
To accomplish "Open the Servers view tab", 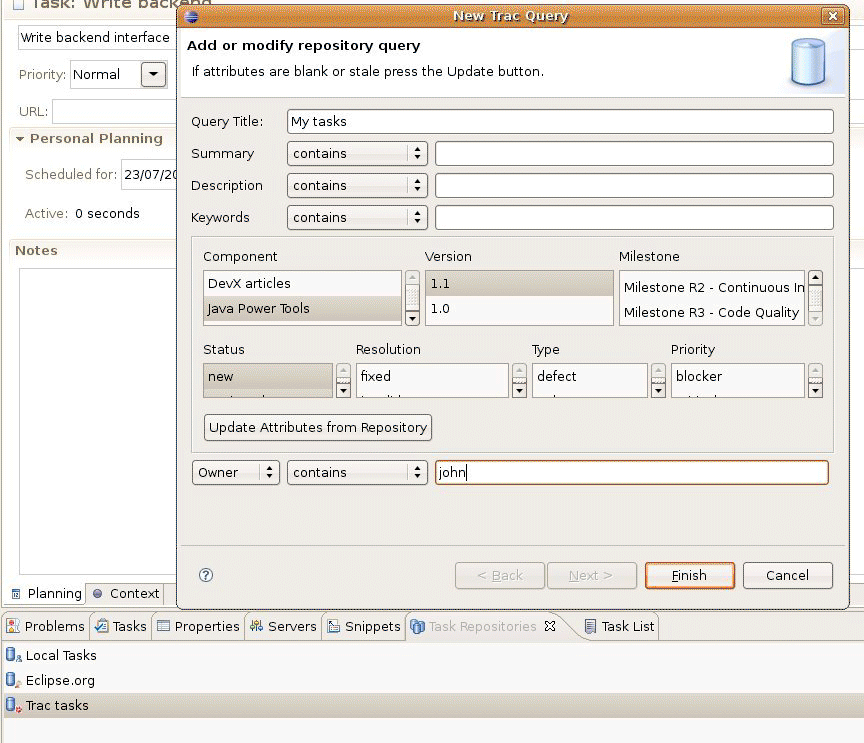I will 283,626.
